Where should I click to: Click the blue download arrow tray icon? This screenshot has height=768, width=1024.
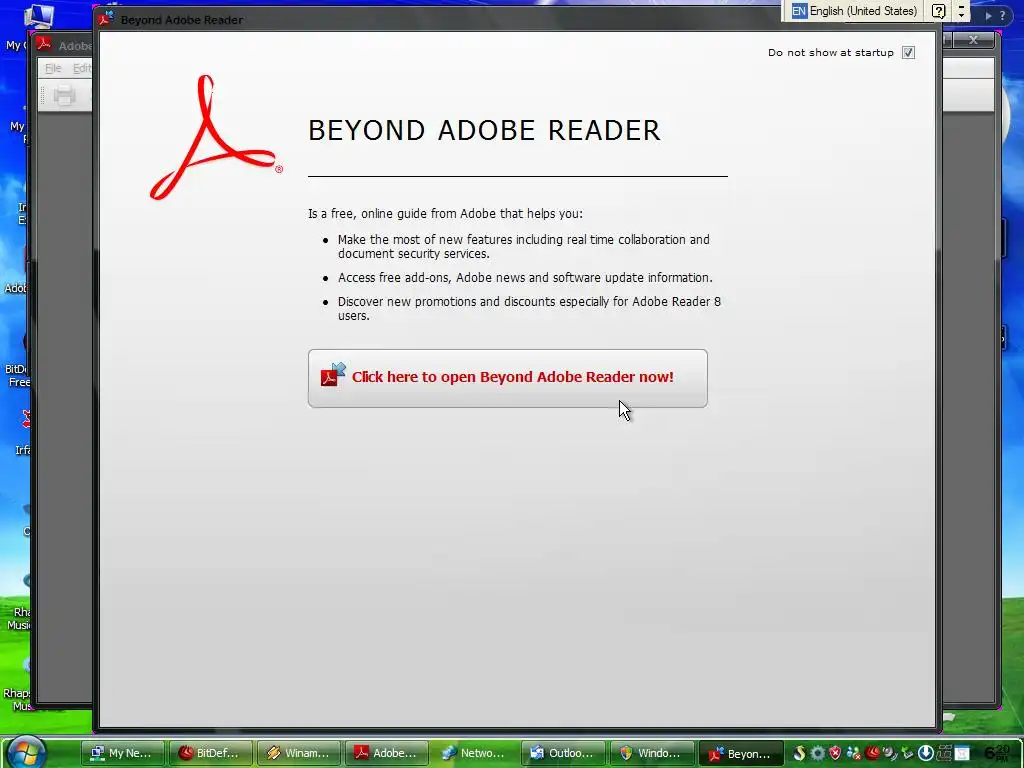click(x=925, y=753)
